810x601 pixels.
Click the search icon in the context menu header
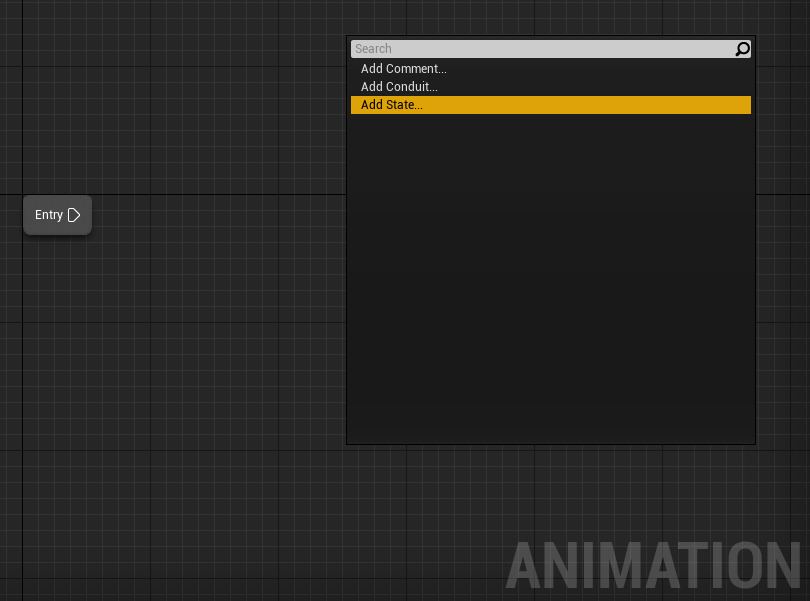click(x=741, y=48)
